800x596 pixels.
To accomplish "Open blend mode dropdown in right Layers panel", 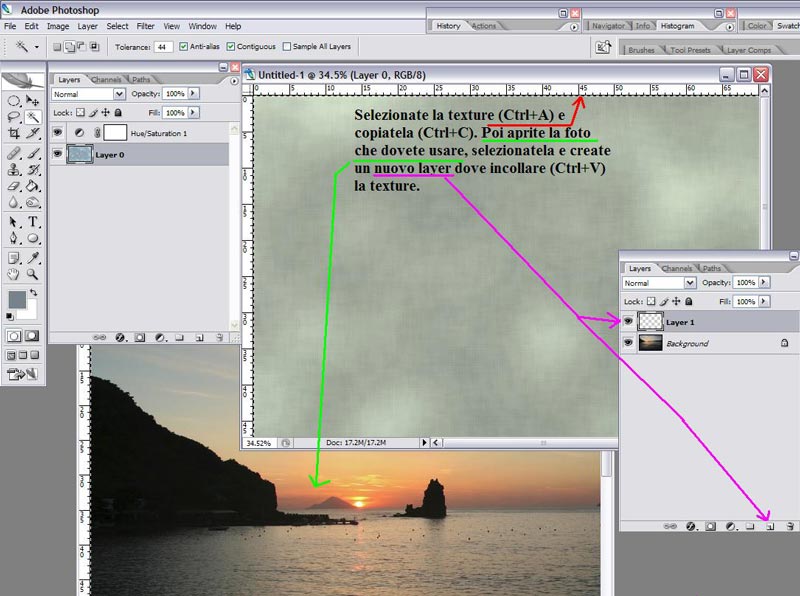I will (x=690, y=283).
